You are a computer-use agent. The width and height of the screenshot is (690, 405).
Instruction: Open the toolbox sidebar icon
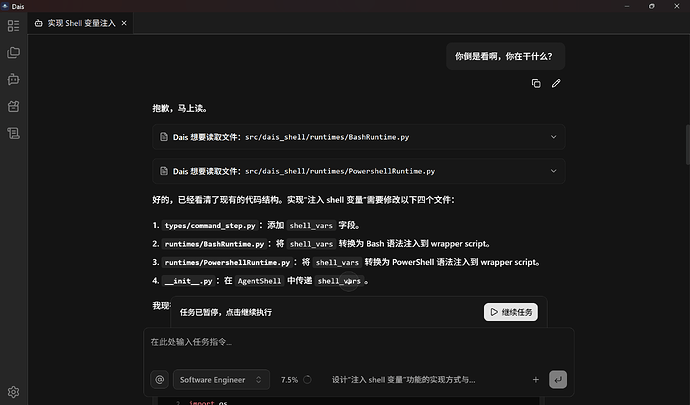click(x=14, y=107)
